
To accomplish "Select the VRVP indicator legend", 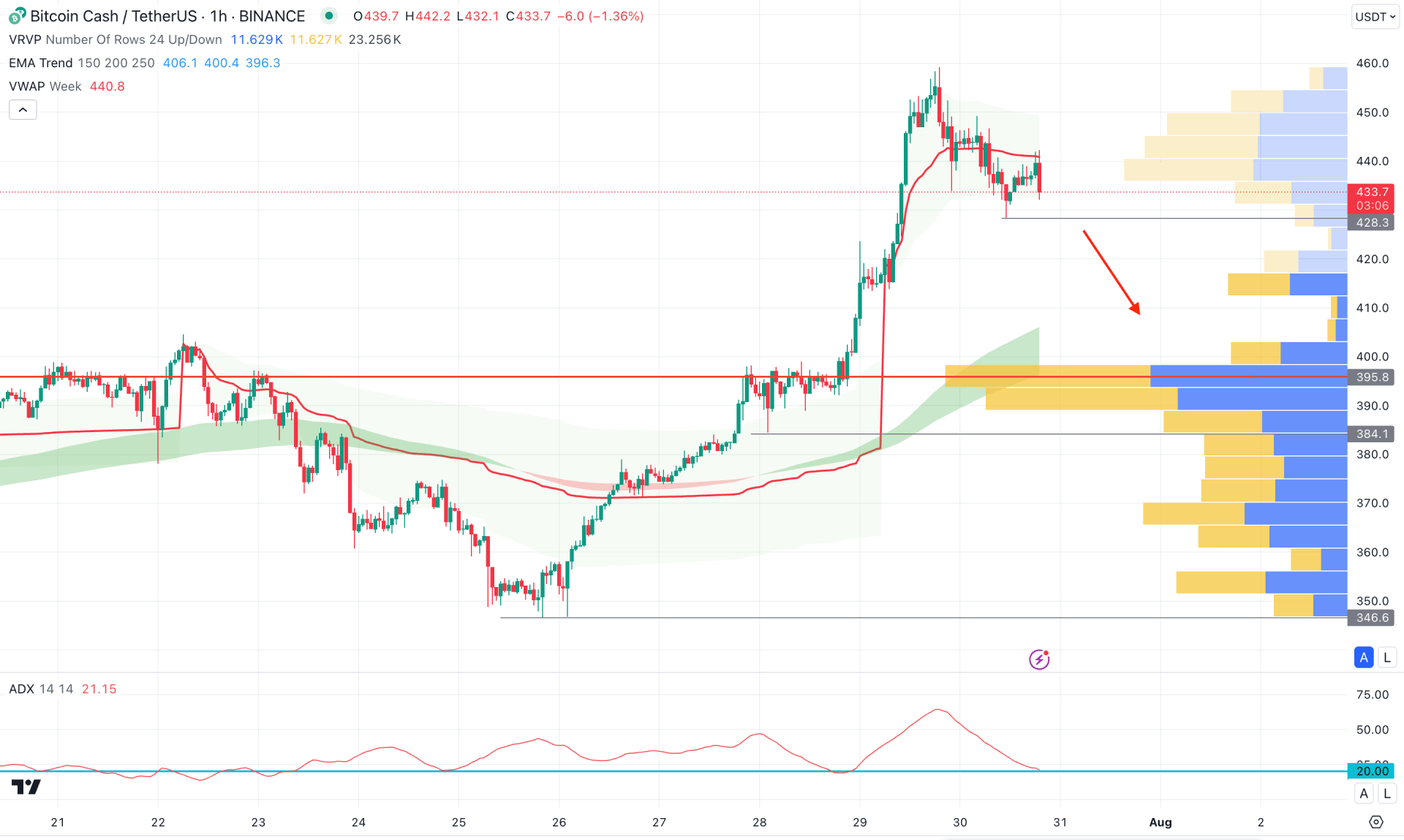I will 115,39.
